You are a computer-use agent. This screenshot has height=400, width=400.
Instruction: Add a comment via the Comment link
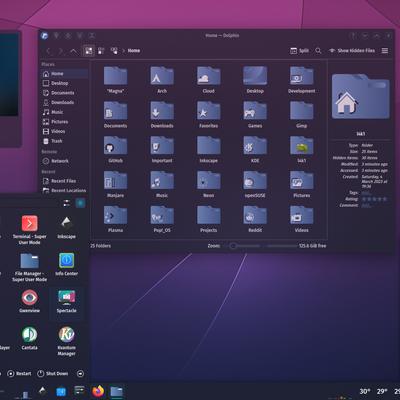(x=366, y=205)
